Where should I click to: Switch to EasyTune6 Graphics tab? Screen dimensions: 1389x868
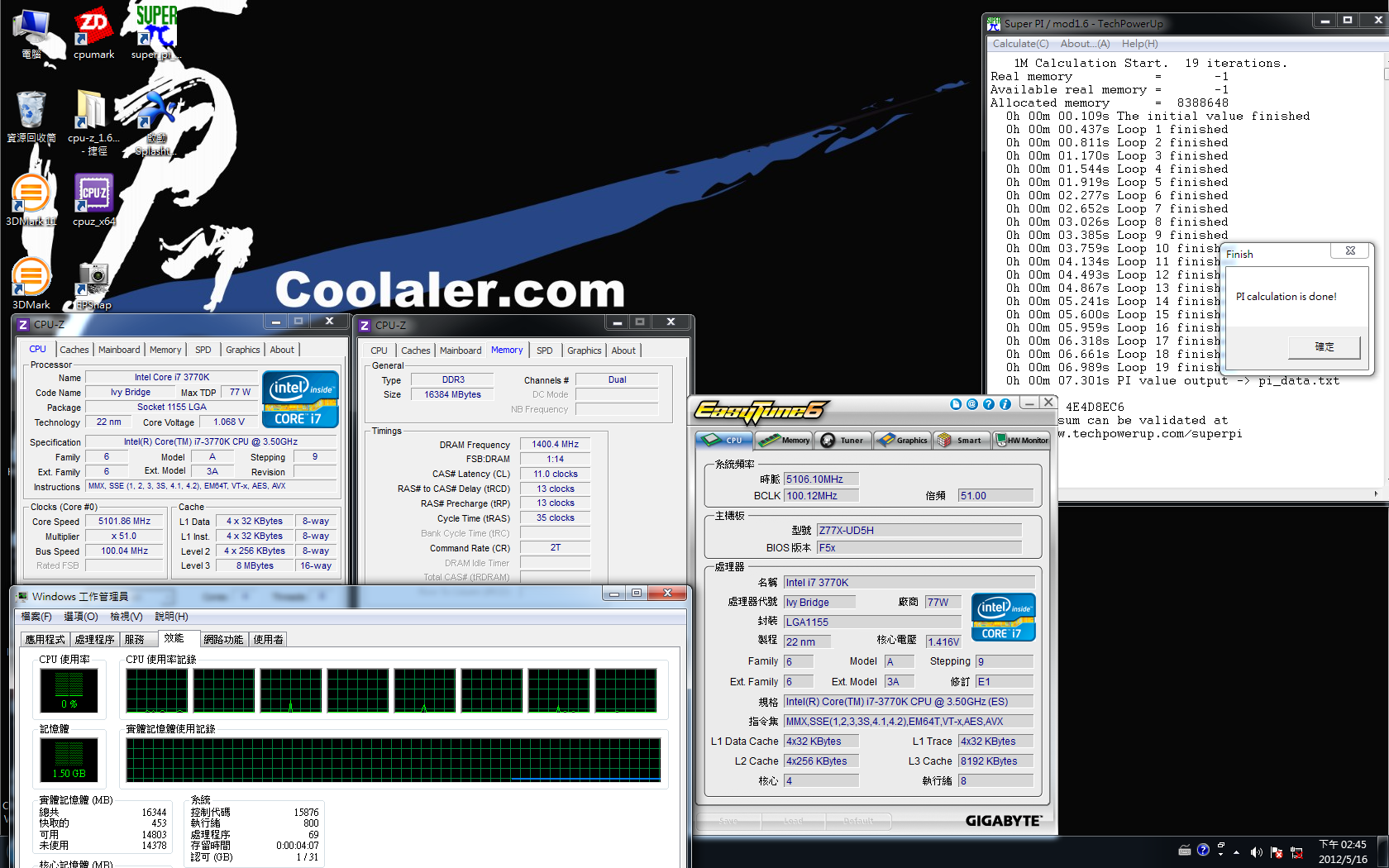tap(903, 440)
